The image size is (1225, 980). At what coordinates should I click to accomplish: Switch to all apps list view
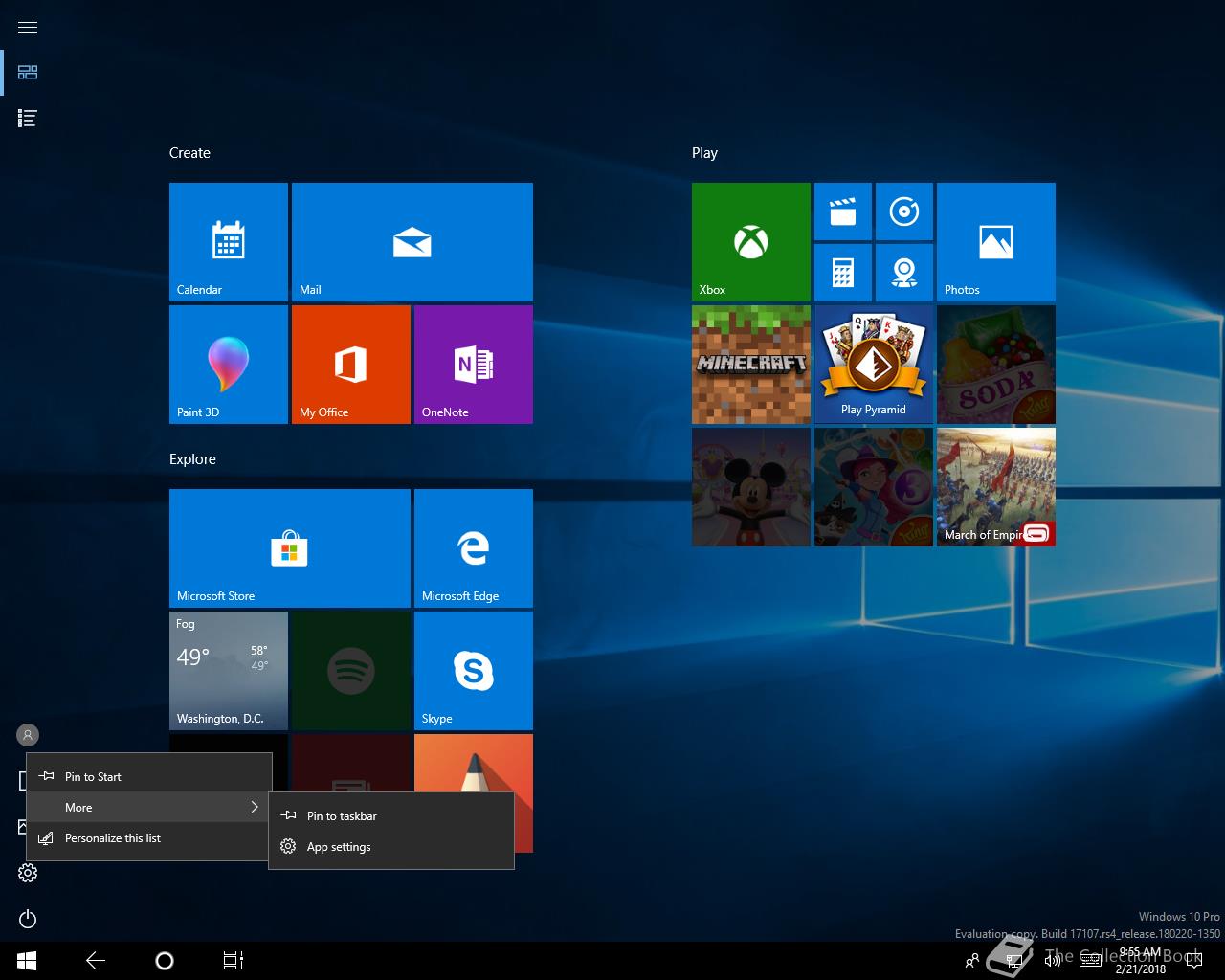coord(28,119)
